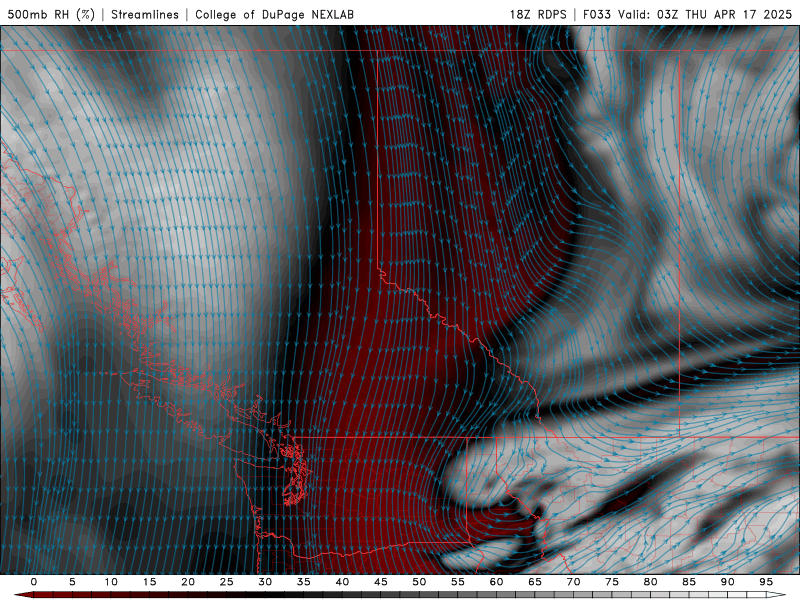Click the colorbar label "5"
This screenshot has width=800, height=600.
pyautogui.click(x=72, y=582)
